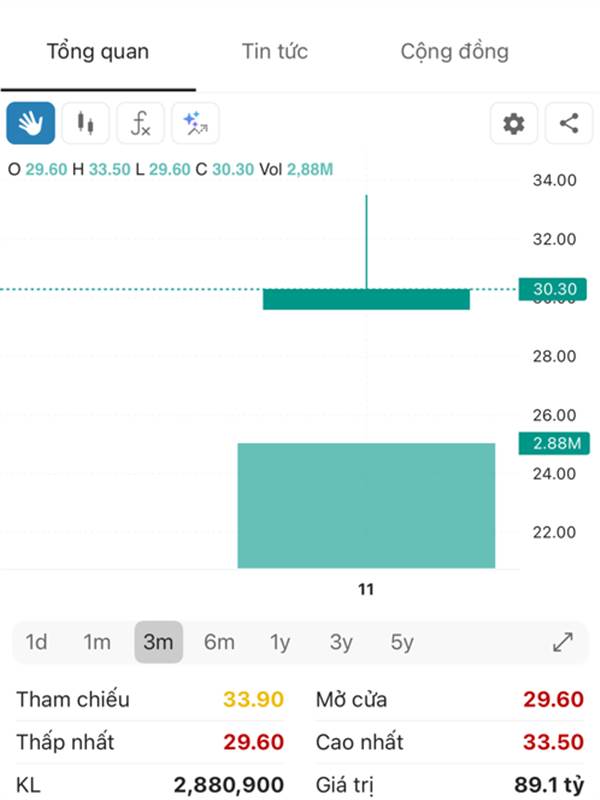Expand chart to fullscreen
The height and width of the screenshot is (800, 600).
click(x=563, y=642)
